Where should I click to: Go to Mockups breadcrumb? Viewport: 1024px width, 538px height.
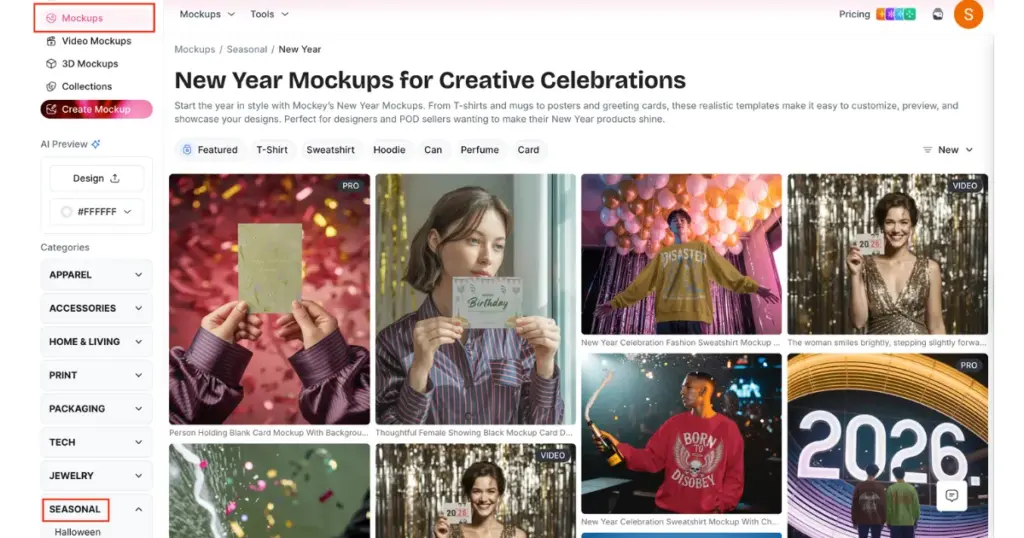pos(195,50)
